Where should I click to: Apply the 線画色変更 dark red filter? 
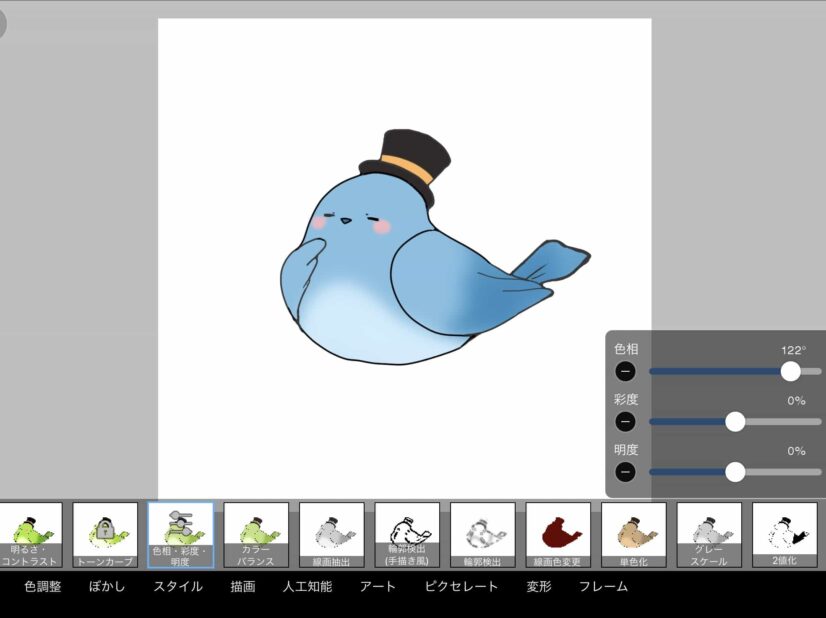click(x=558, y=535)
